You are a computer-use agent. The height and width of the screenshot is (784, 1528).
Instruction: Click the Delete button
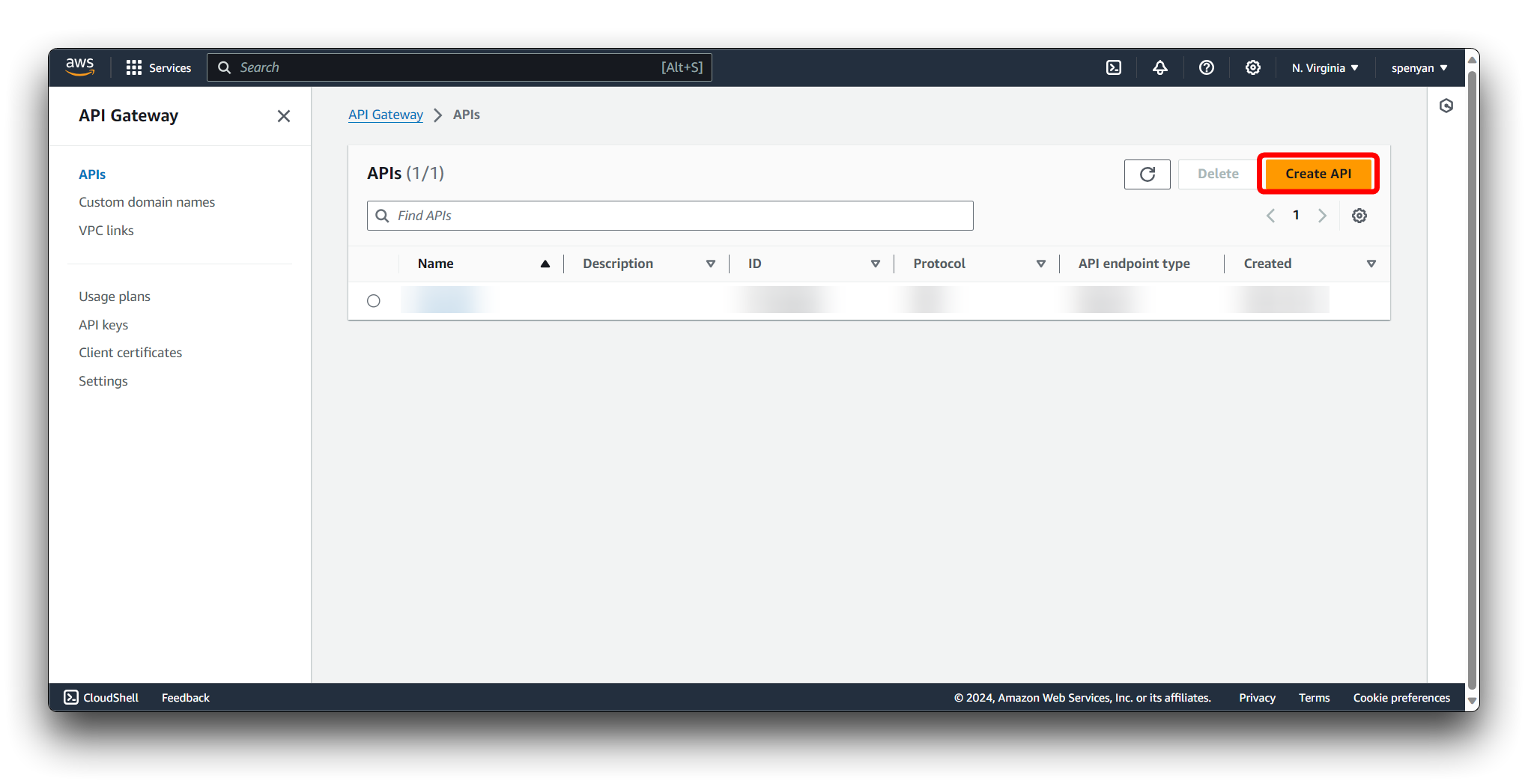tap(1218, 174)
